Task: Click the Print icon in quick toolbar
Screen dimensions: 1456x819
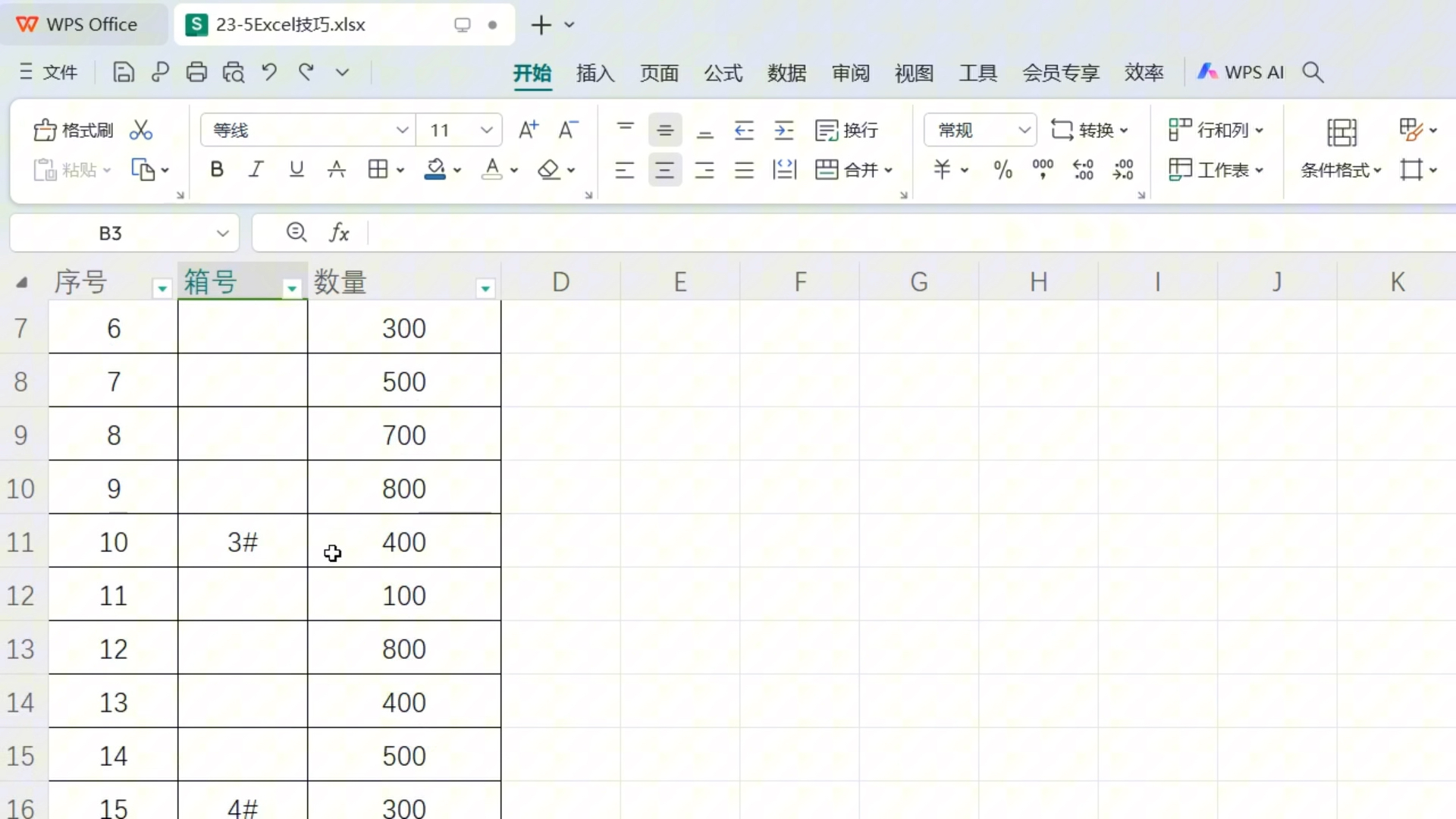Action: (196, 72)
